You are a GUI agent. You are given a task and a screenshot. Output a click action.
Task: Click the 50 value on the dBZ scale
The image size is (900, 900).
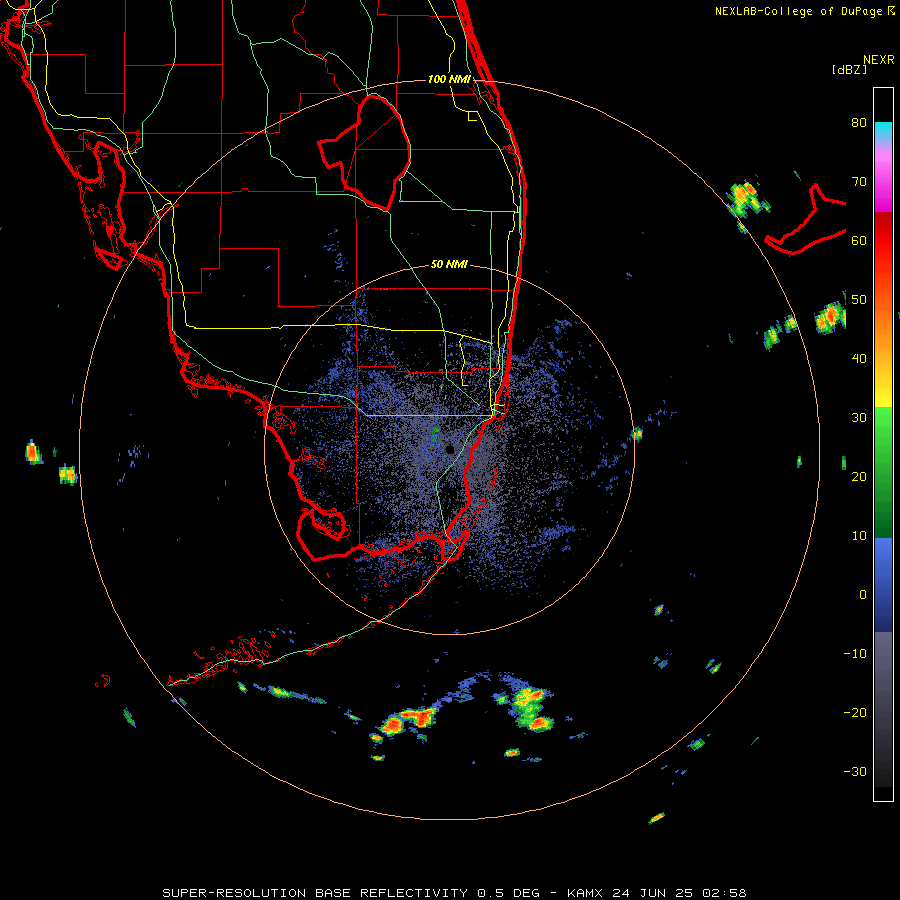point(859,300)
